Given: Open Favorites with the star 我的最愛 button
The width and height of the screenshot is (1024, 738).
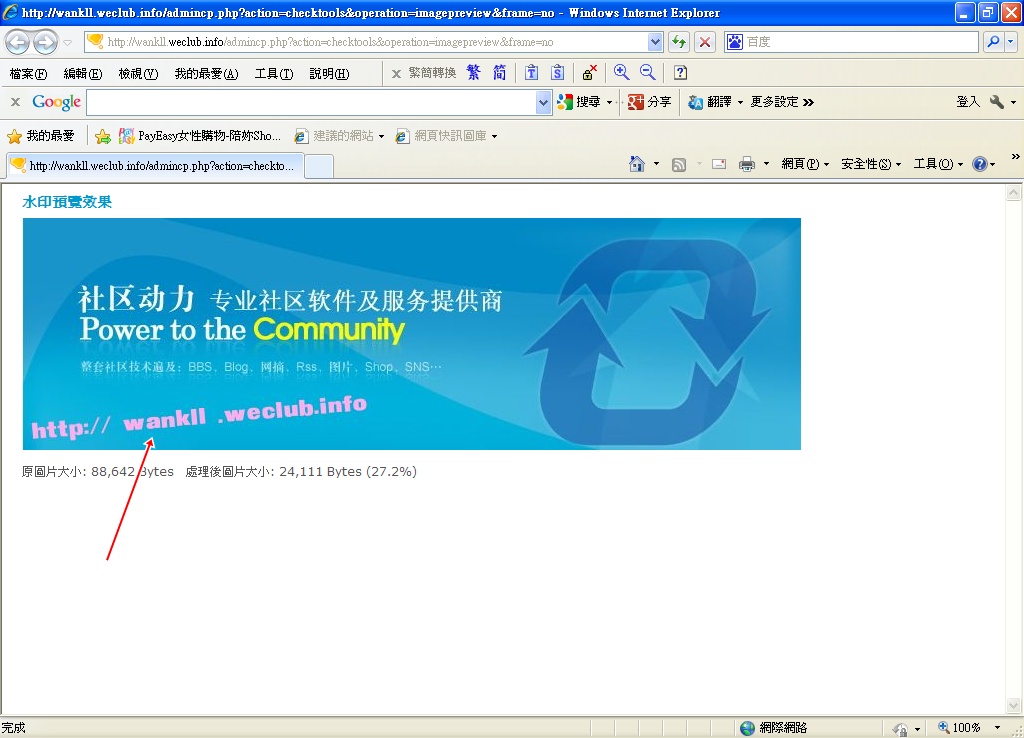Looking at the screenshot, I should pyautogui.click(x=40, y=136).
